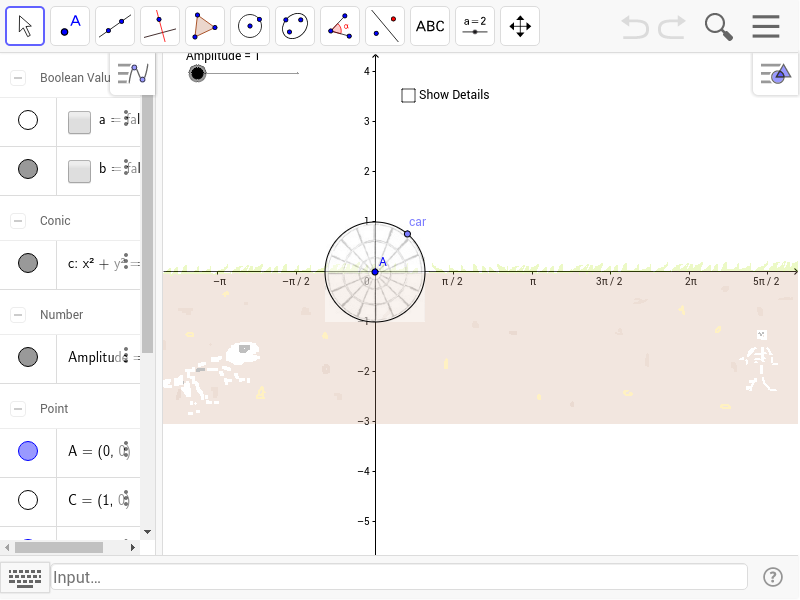Collapse the Conic section
This screenshot has width=800, height=600.
pyautogui.click(x=16, y=219)
